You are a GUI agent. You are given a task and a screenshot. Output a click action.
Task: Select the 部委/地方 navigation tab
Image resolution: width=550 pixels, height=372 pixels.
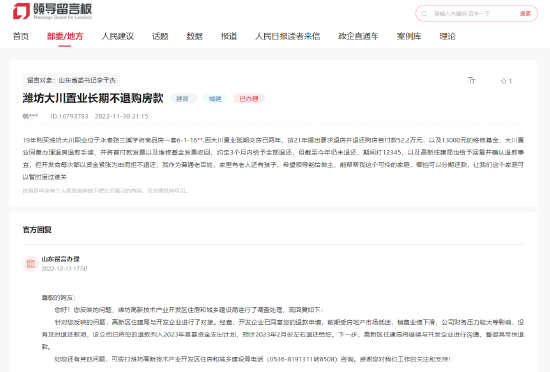[x=65, y=36]
